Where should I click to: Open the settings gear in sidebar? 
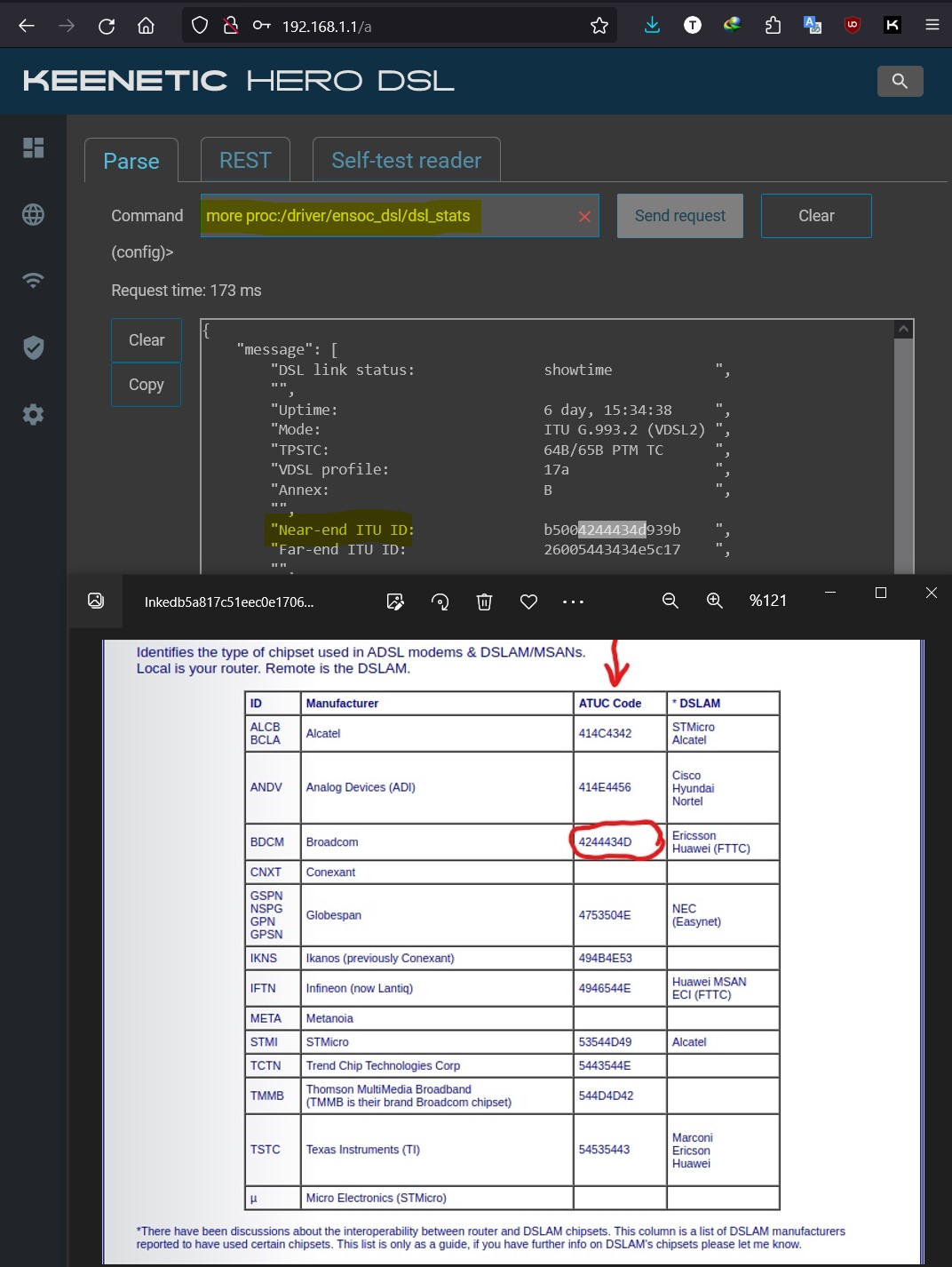(33, 414)
